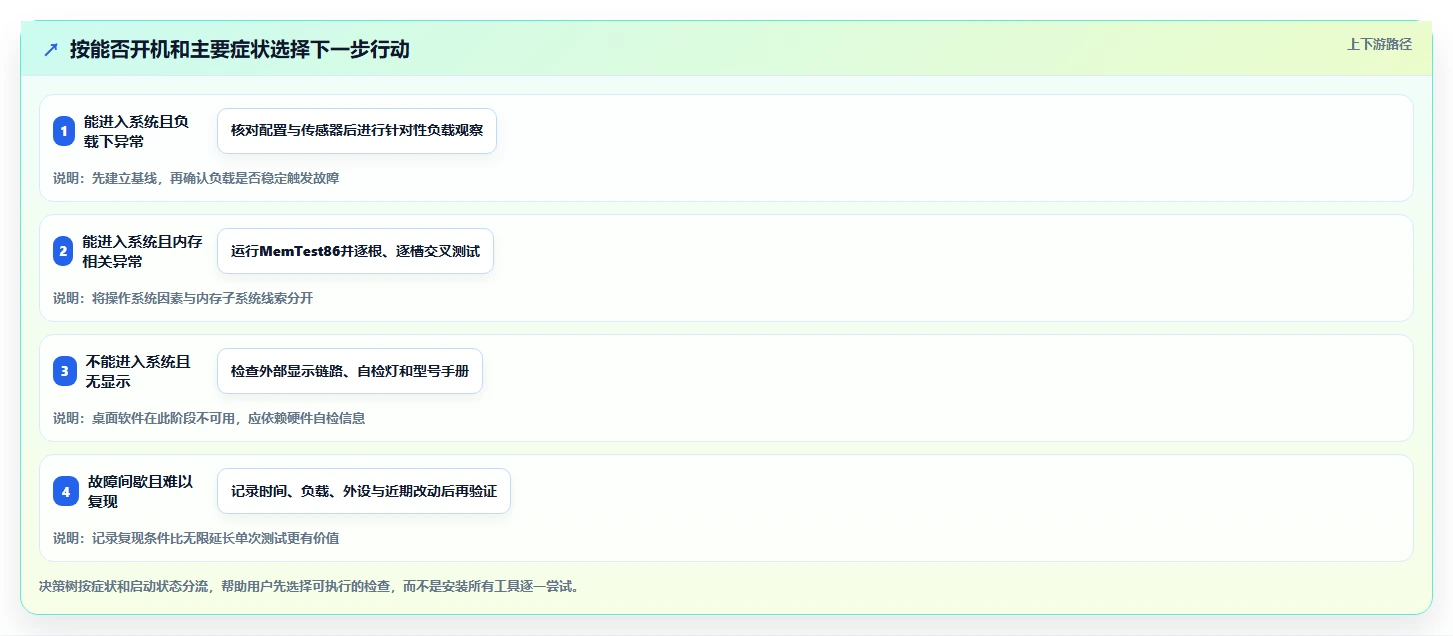The width and height of the screenshot is (1453, 636).
Task: Click 运行MemTest86并逐根、逐槽交叉测试 action button
Action: tap(355, 251)
